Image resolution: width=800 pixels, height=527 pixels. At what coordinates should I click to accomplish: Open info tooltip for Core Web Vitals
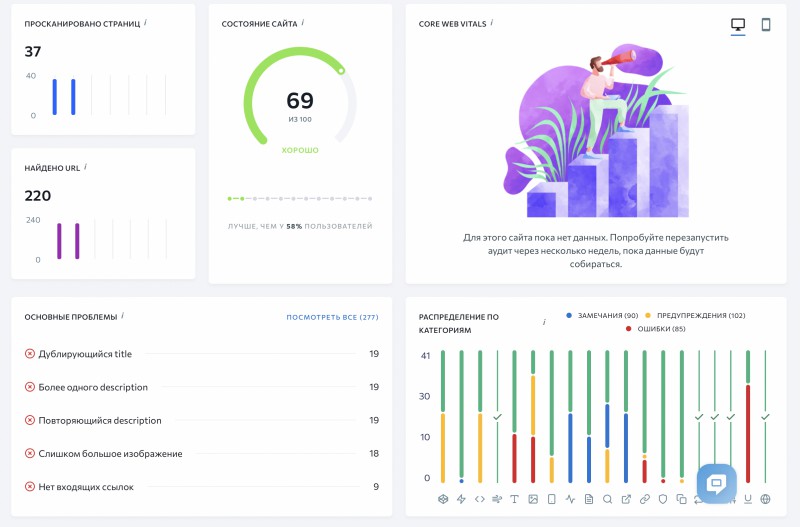(x=492, y=22)
